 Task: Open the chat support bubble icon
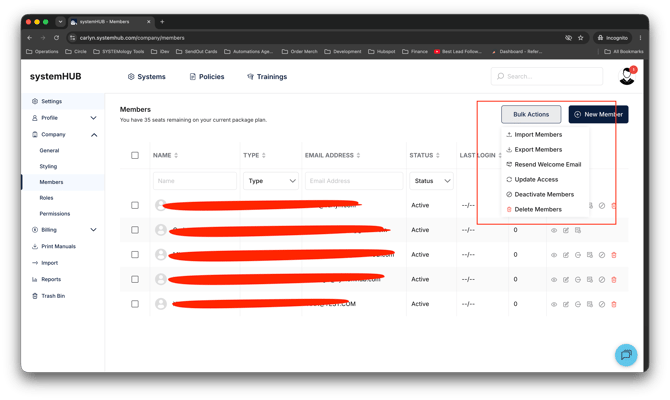pos(626,355)
